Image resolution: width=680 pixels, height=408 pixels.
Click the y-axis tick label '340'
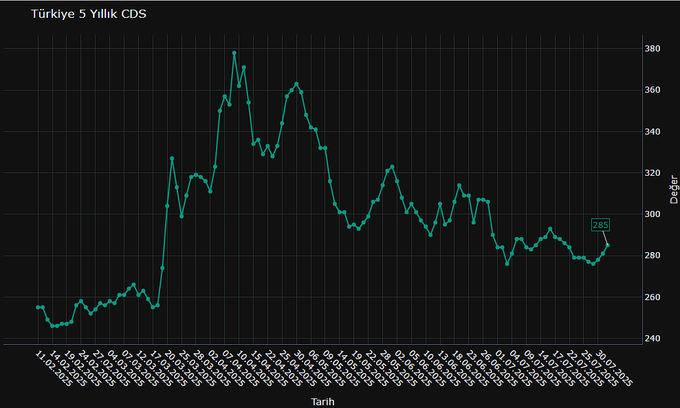(652, 131)
